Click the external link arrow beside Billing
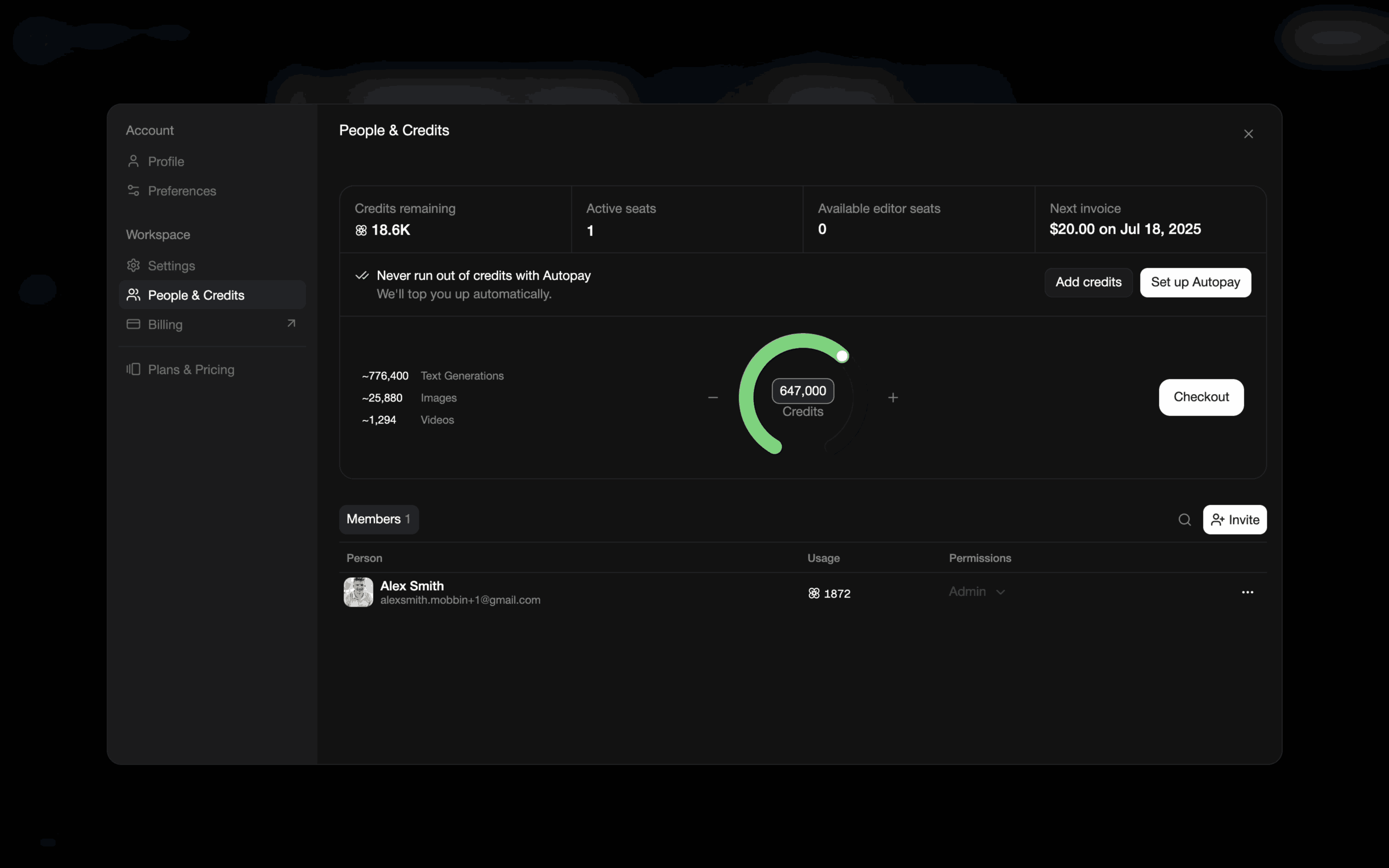This screenshot has width=1389, height=868. pyautogui.click(x=291, y=324)
